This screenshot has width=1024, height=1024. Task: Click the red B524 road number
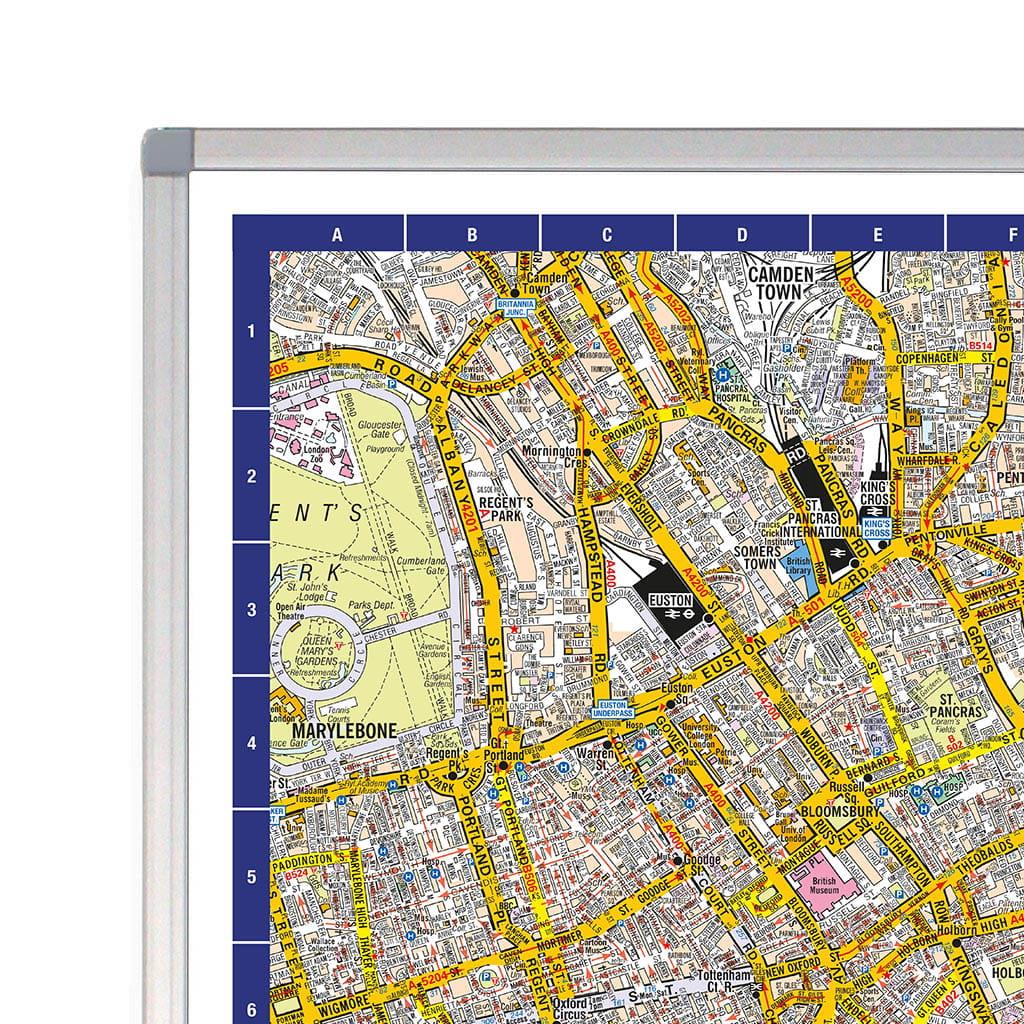pos(296,873)
